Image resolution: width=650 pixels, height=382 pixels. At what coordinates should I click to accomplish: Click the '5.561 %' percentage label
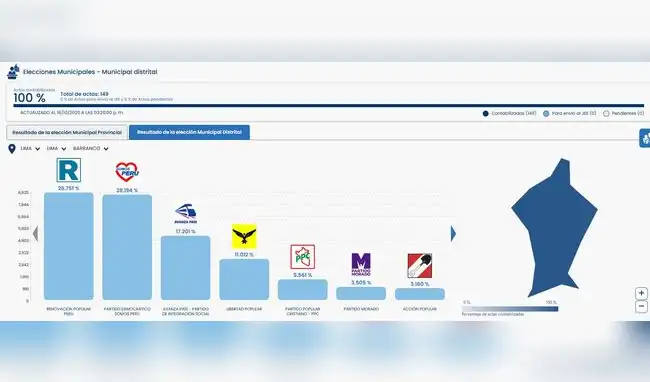coord(302,275)
